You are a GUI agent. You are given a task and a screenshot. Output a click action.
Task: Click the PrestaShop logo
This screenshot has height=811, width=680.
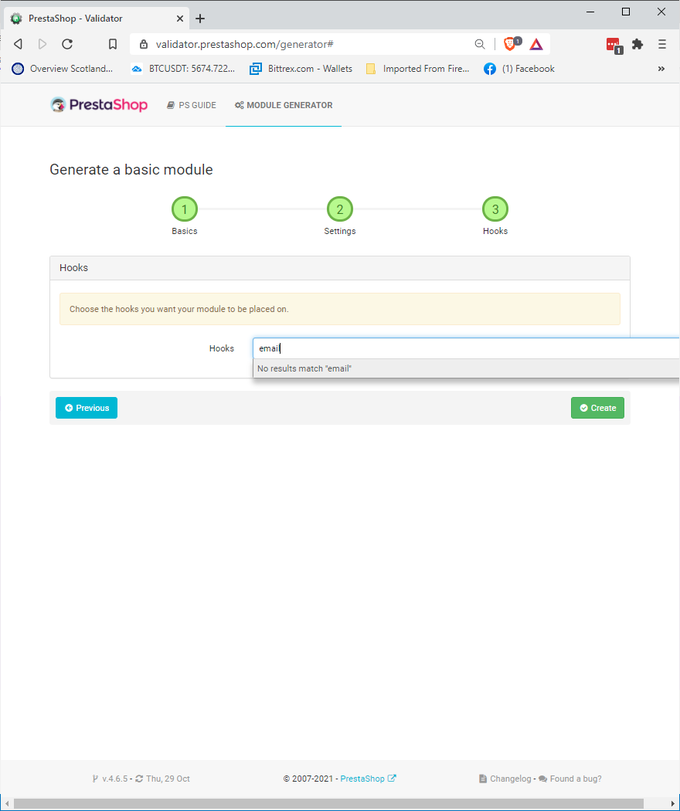tap(99, 105)
